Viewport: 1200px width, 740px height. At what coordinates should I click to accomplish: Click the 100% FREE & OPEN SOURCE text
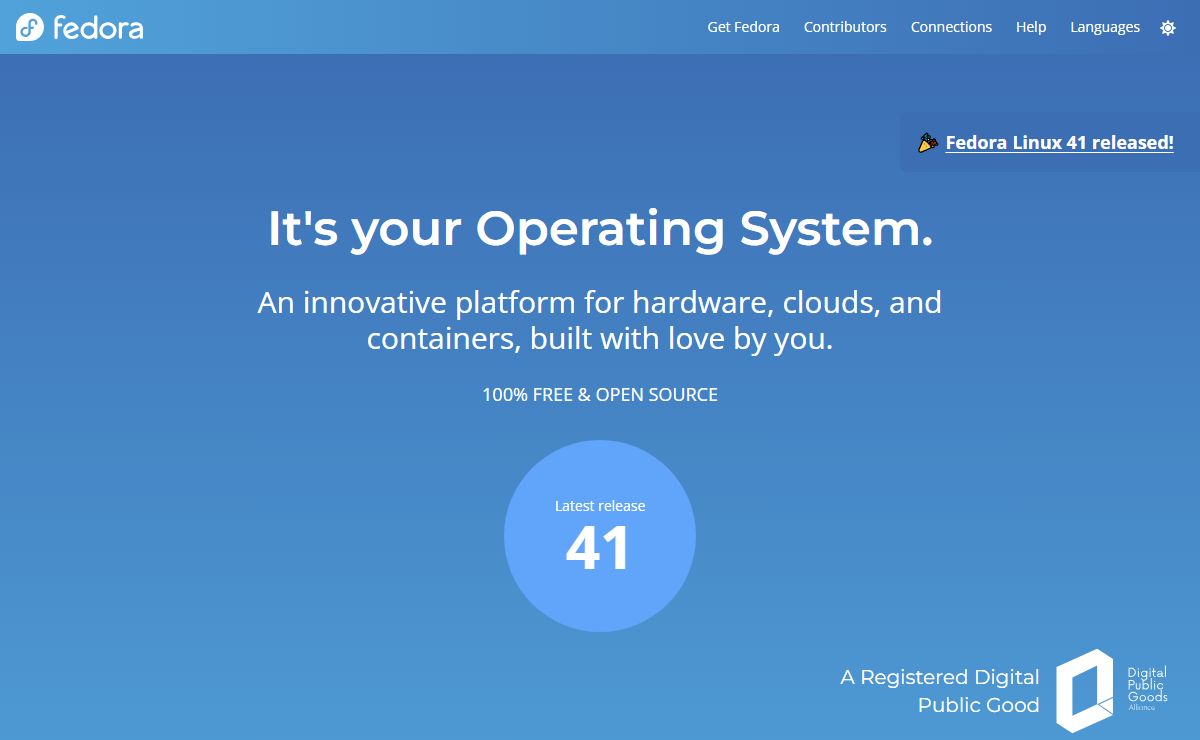point(600,395)
